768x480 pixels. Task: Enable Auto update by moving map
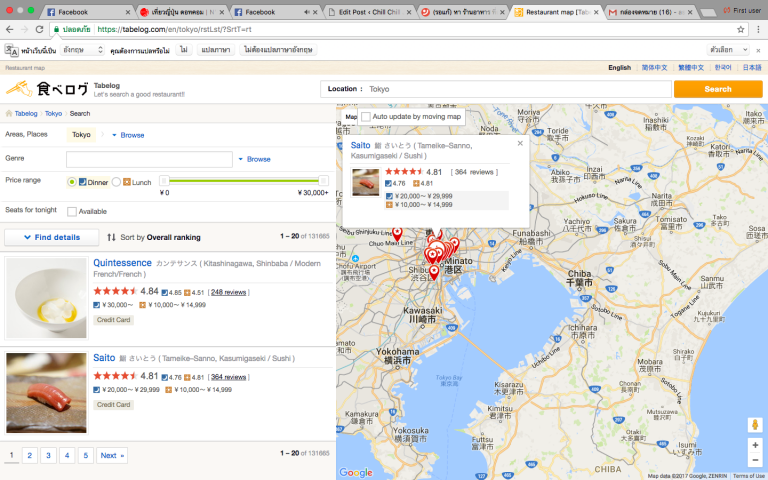pyautogui.click(x=366, y=117)
